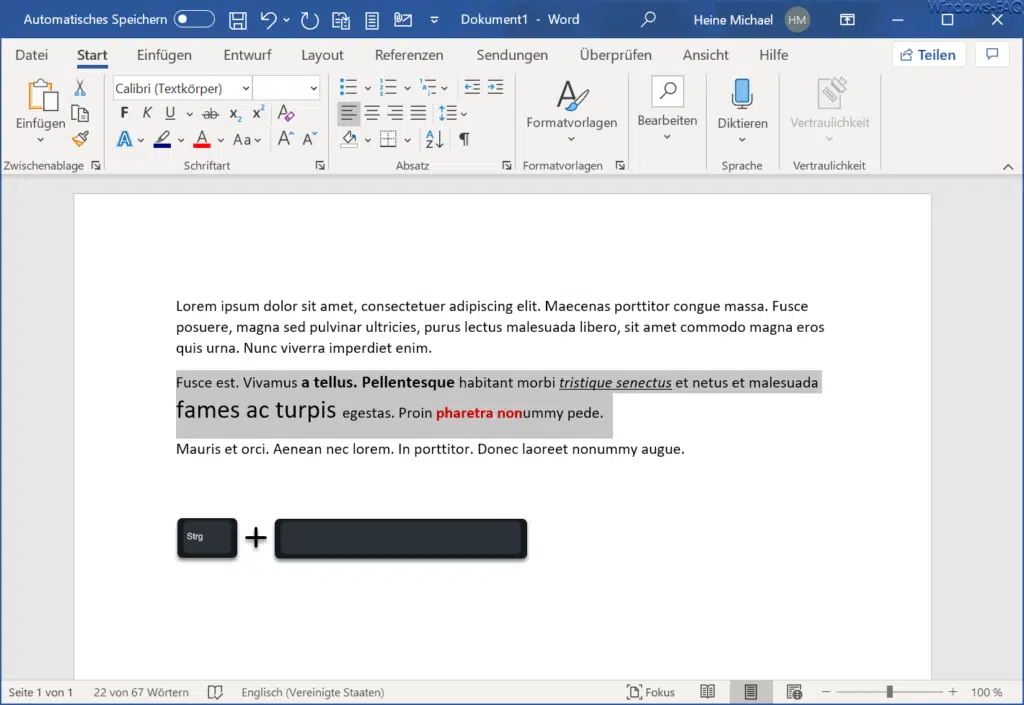Collapse the ribbon with the up chevron
This screenshot has height=705, width=1024.
click(1008, 166)
